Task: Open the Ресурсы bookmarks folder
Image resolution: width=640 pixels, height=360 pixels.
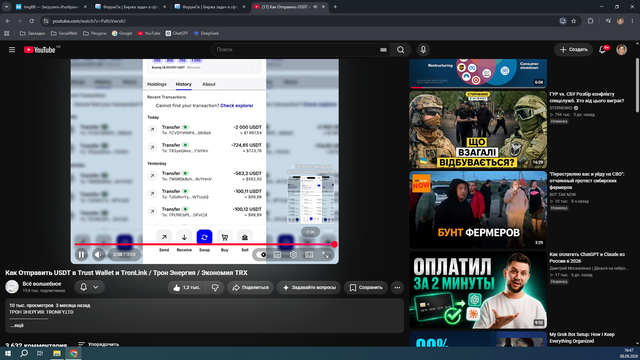Action: click(95, 33)
